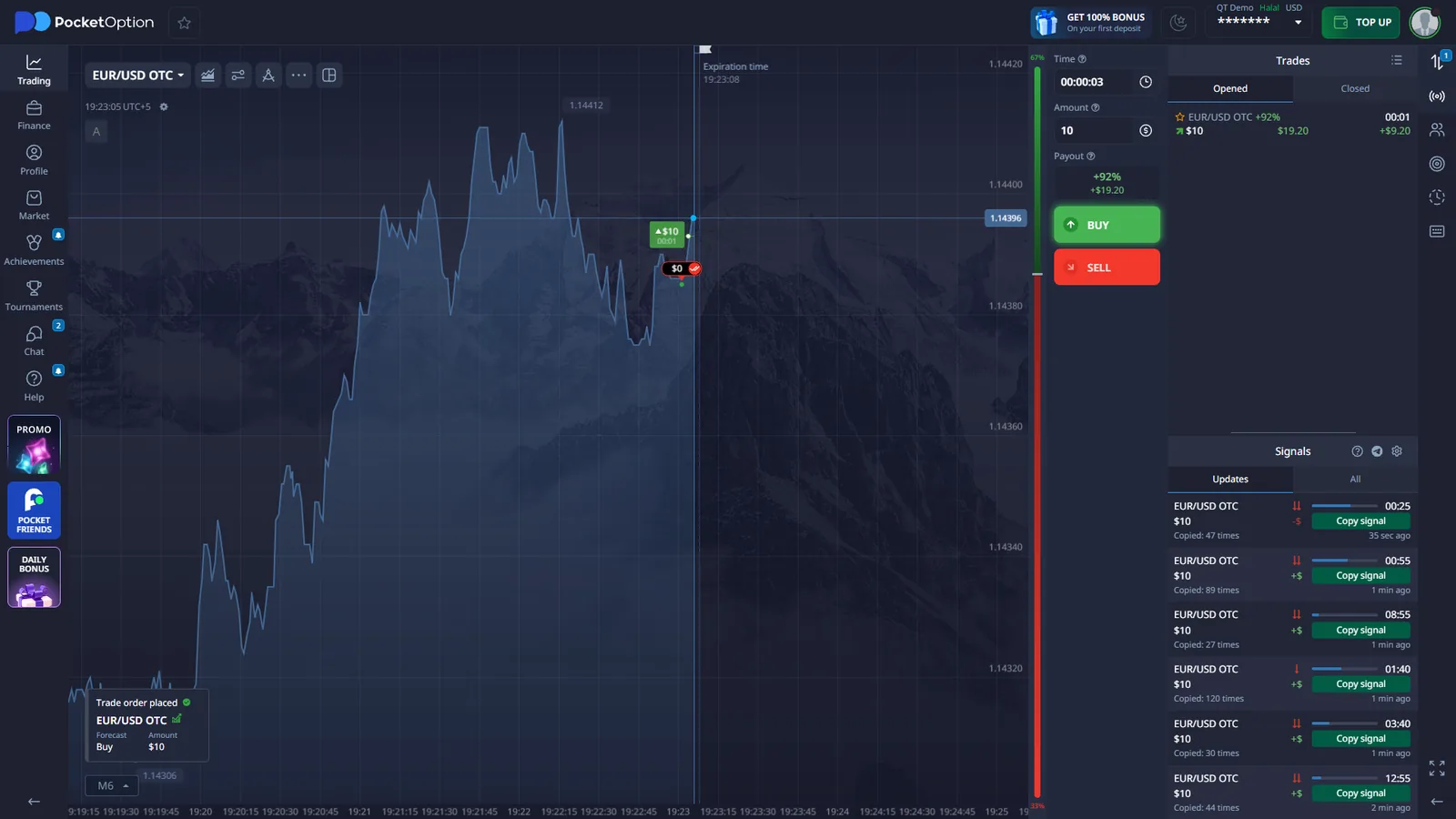The width and height of the screenshot is (1456, 819).
Task: Open Help in the sidebar
Action: pyautogui.click(x=34, y=386)
